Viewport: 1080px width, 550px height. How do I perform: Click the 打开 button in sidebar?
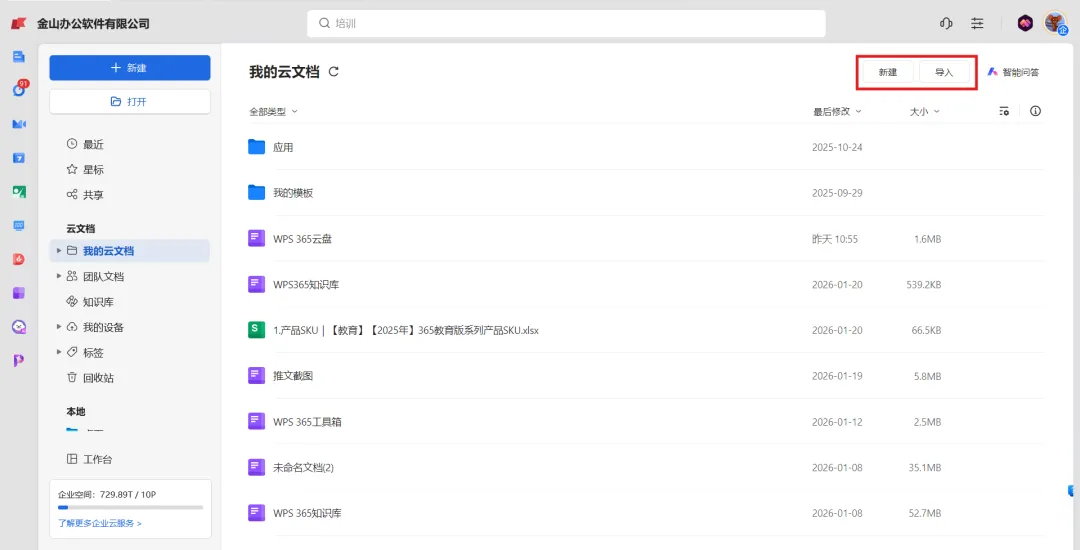click(x=129, y=101)
